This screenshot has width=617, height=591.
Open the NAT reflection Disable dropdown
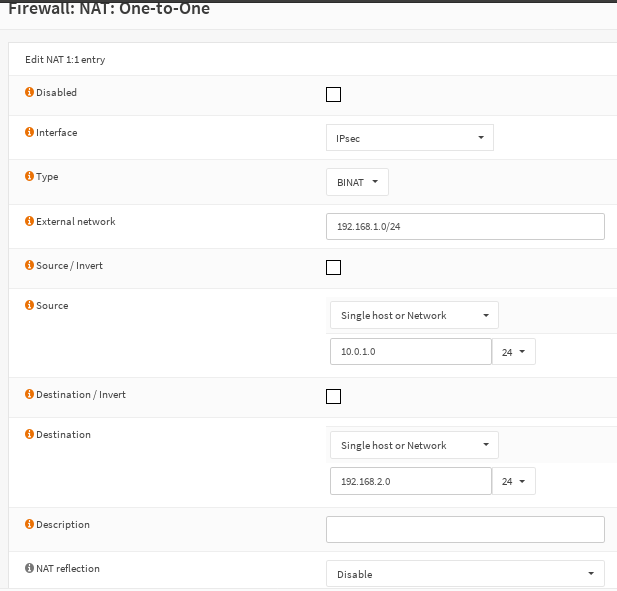tap(465, 574)
